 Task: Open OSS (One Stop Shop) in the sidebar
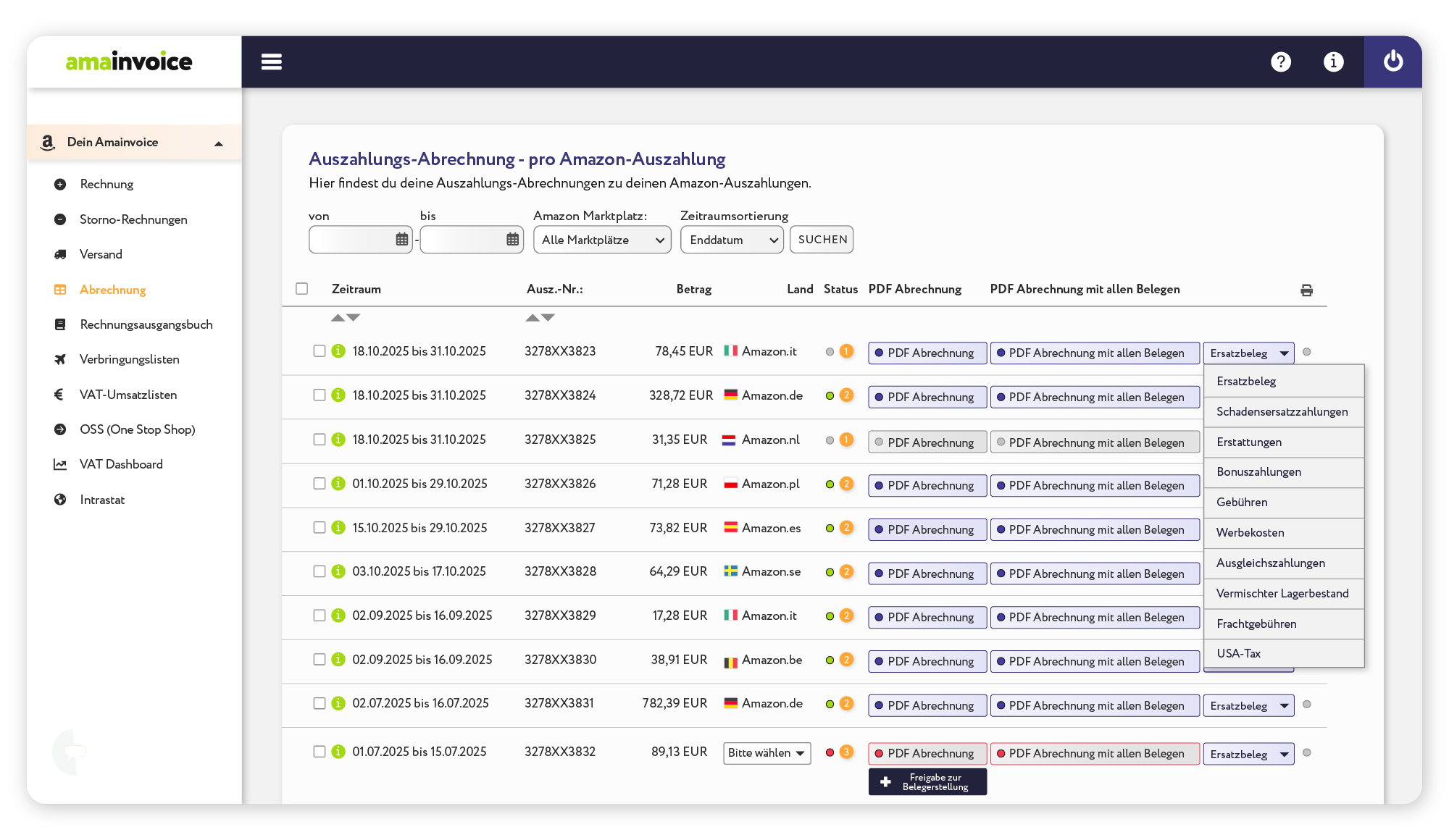138,429
